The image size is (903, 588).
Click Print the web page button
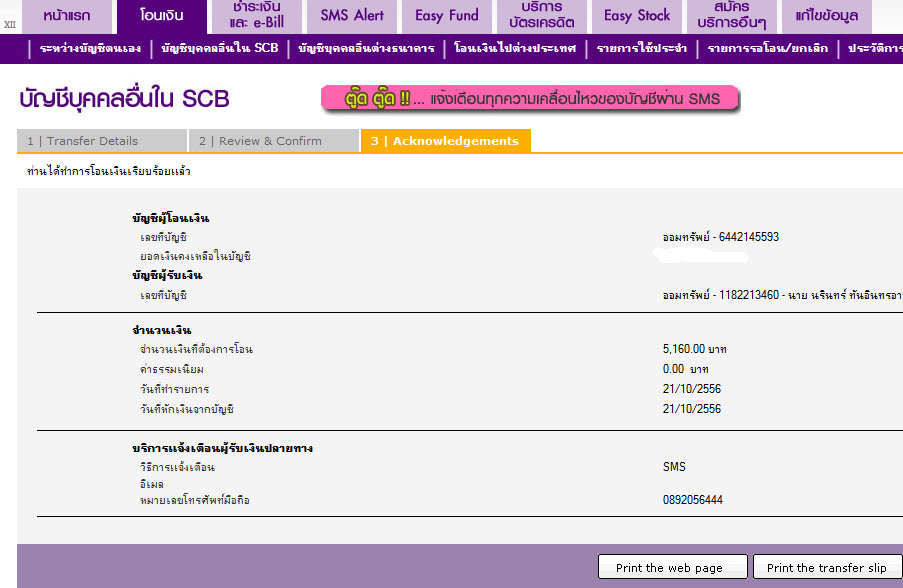(673, 567)
